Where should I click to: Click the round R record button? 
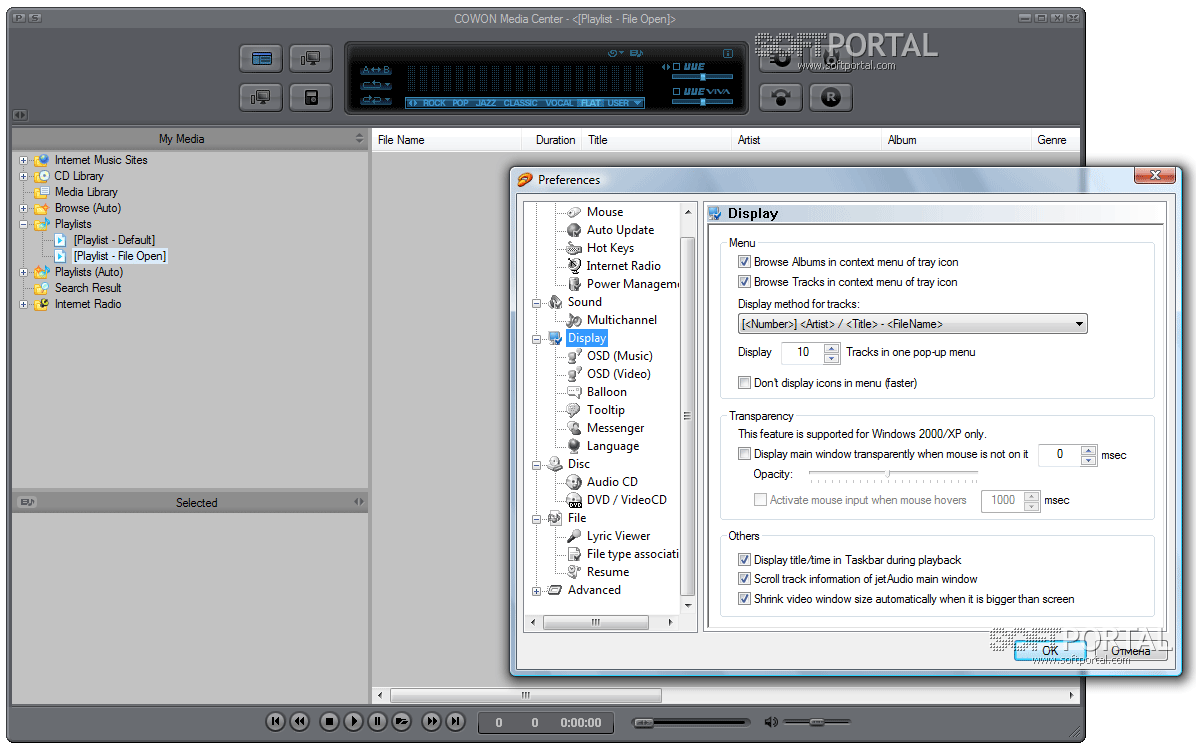pyautogui.click(x=831, y=98)
